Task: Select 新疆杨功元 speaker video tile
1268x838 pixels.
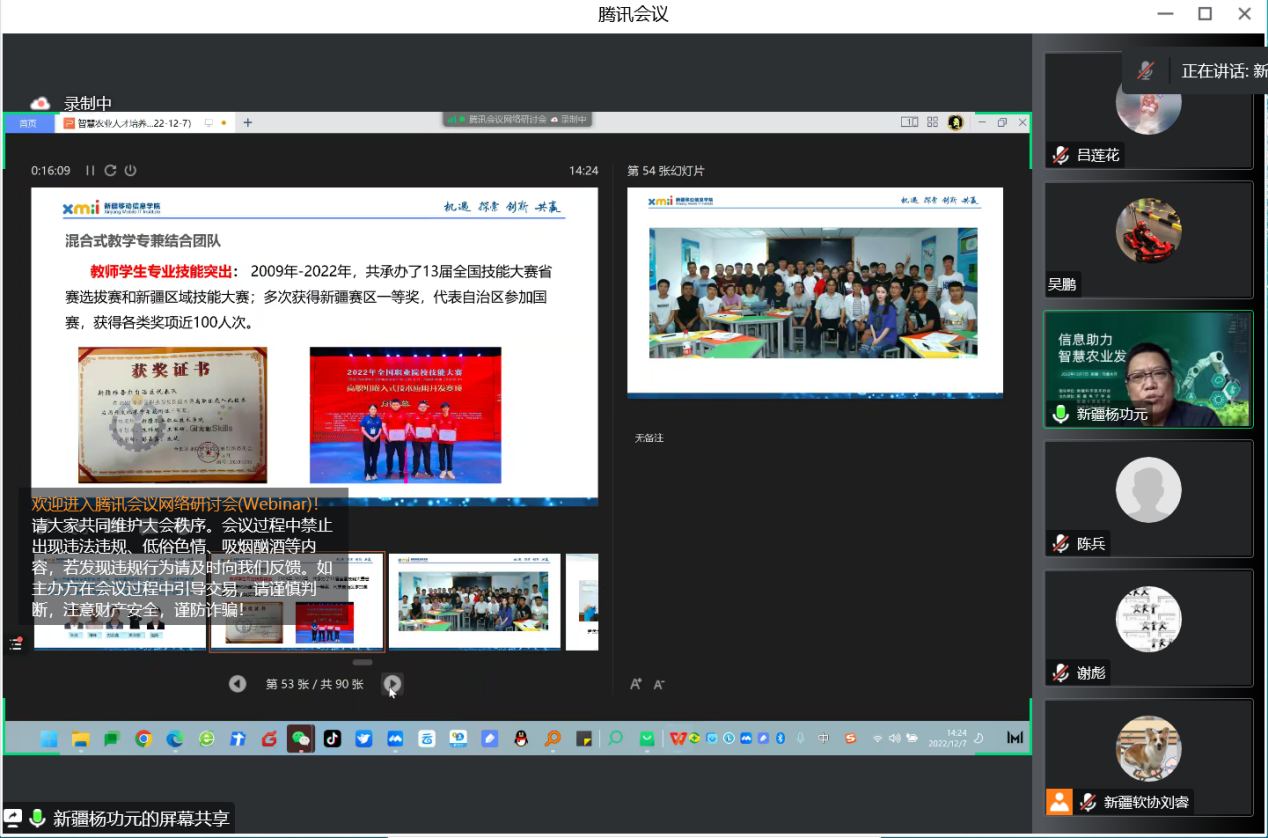Action: (1148, 369)
